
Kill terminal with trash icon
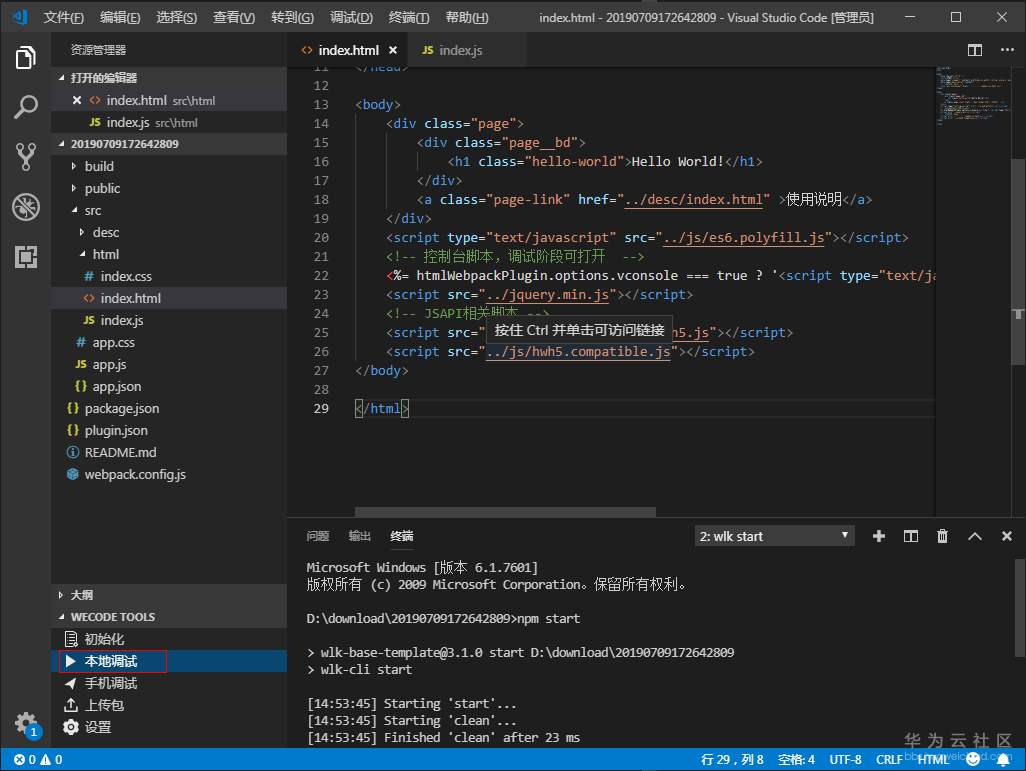click(x=942, y=536)
